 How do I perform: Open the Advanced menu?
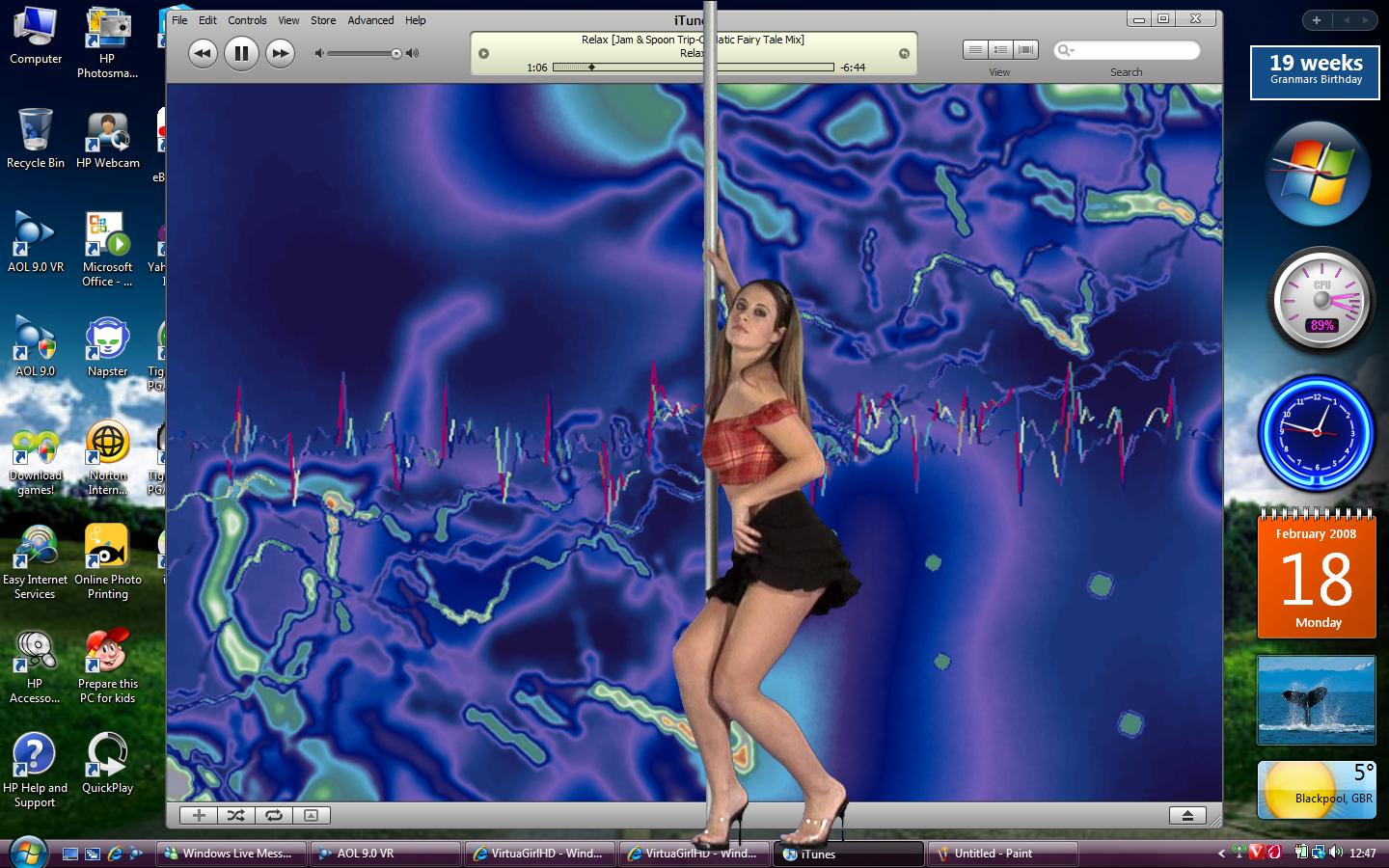370,20
